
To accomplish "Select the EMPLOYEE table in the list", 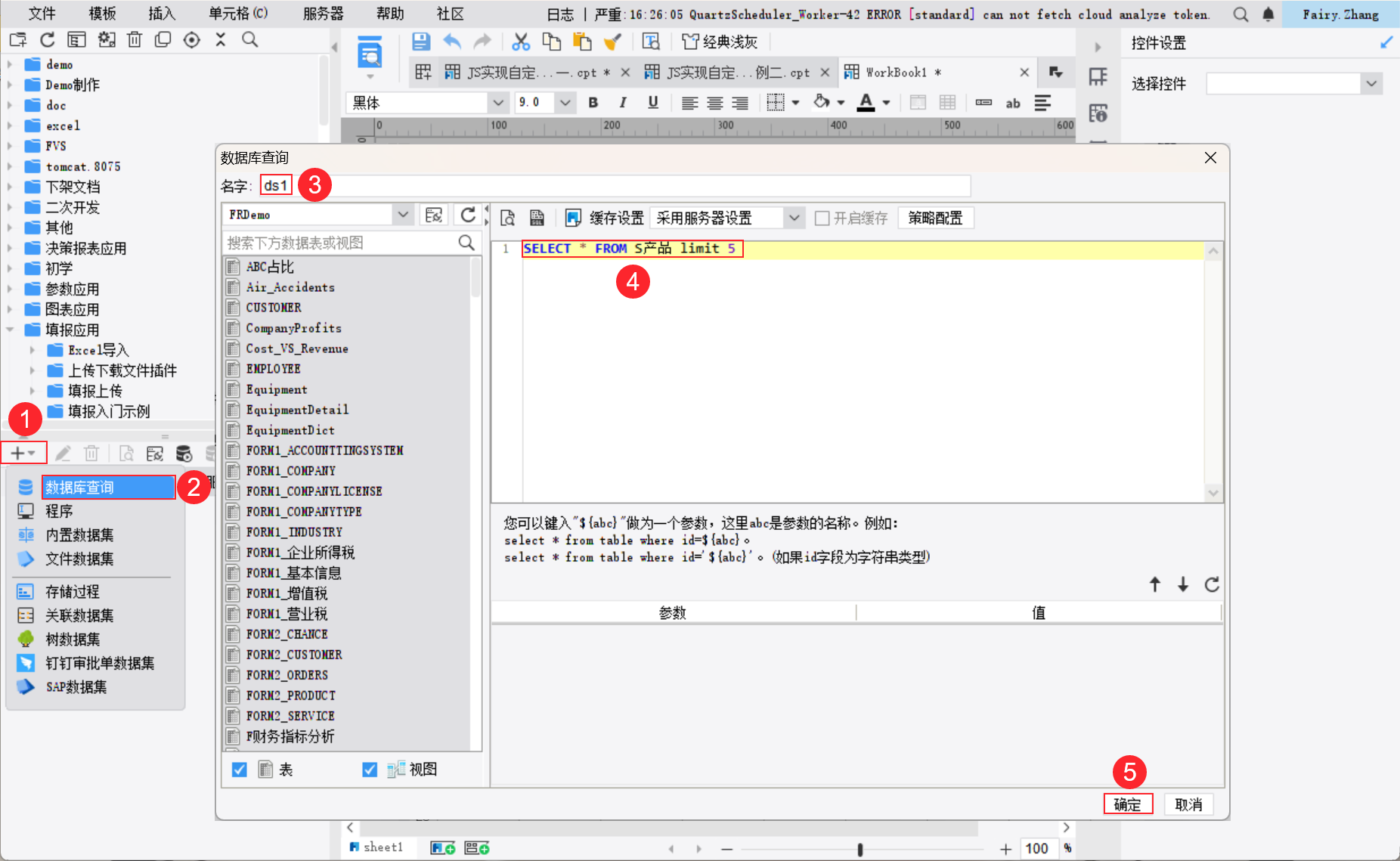I will coord(274,369).
